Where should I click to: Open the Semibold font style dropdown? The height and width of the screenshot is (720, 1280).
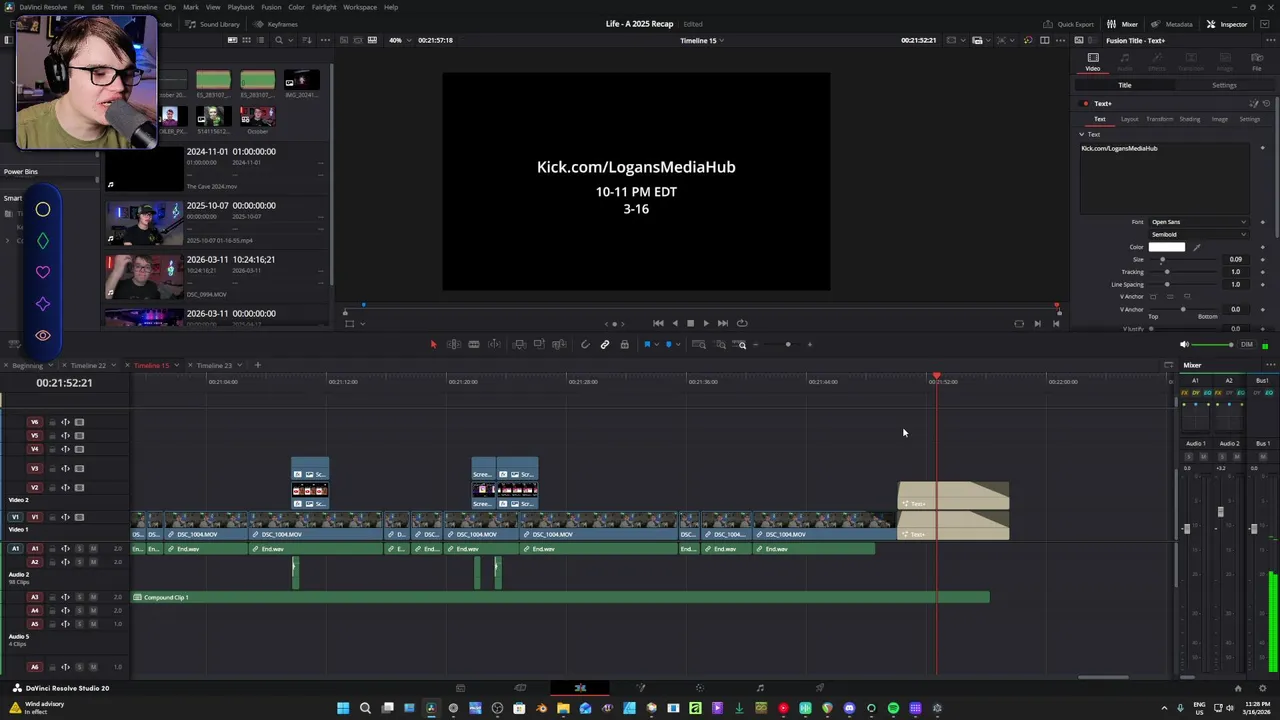pyautogui.click(x=1198, y=234)
